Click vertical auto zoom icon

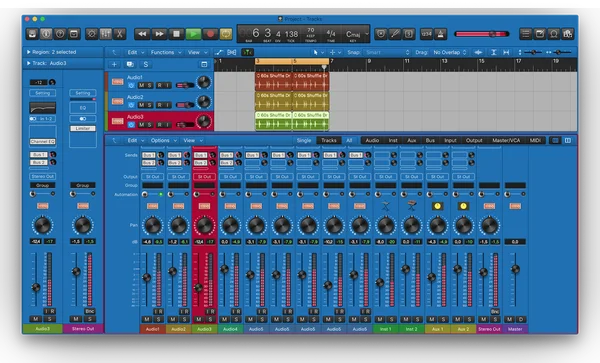[494, 52]
